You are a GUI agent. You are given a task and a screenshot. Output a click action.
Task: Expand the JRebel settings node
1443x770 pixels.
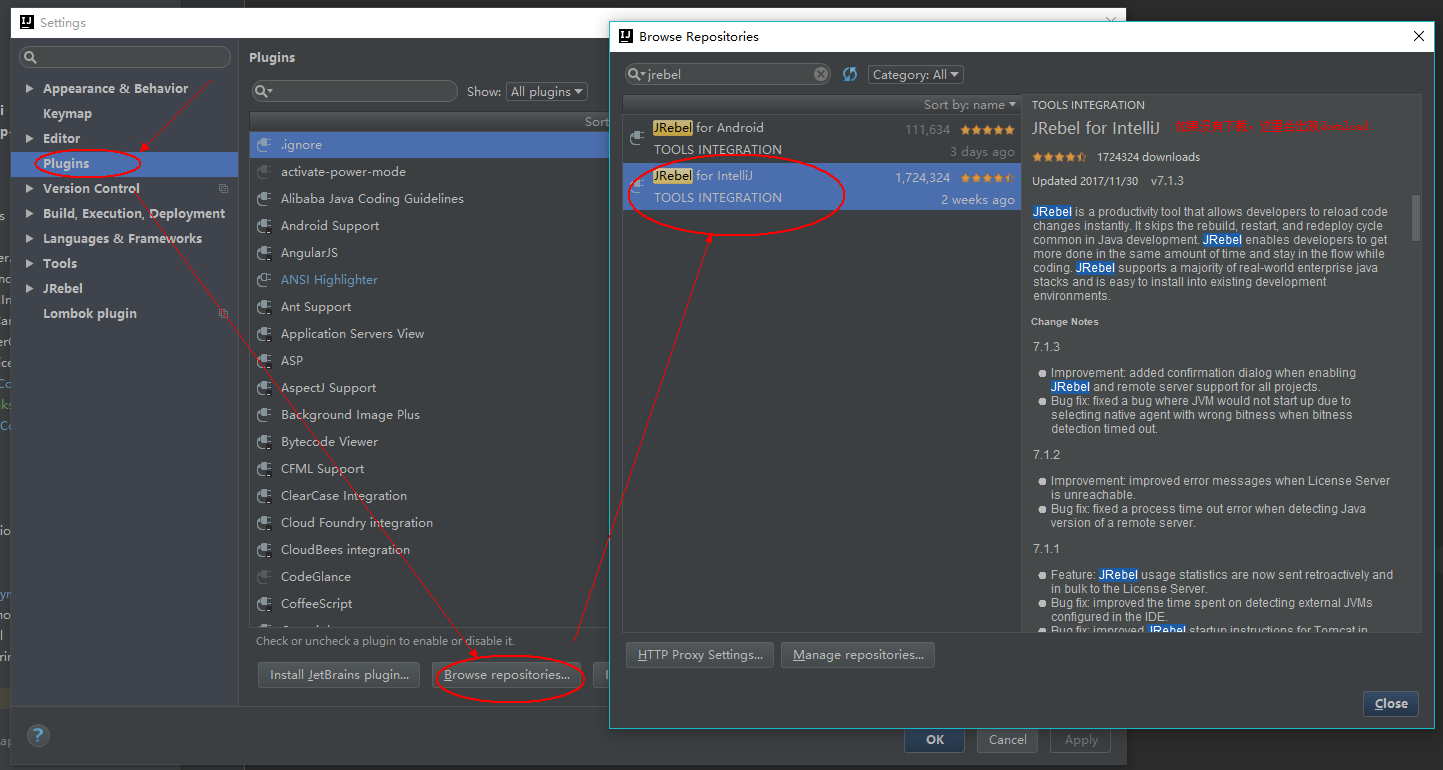(x=30, y=289)
